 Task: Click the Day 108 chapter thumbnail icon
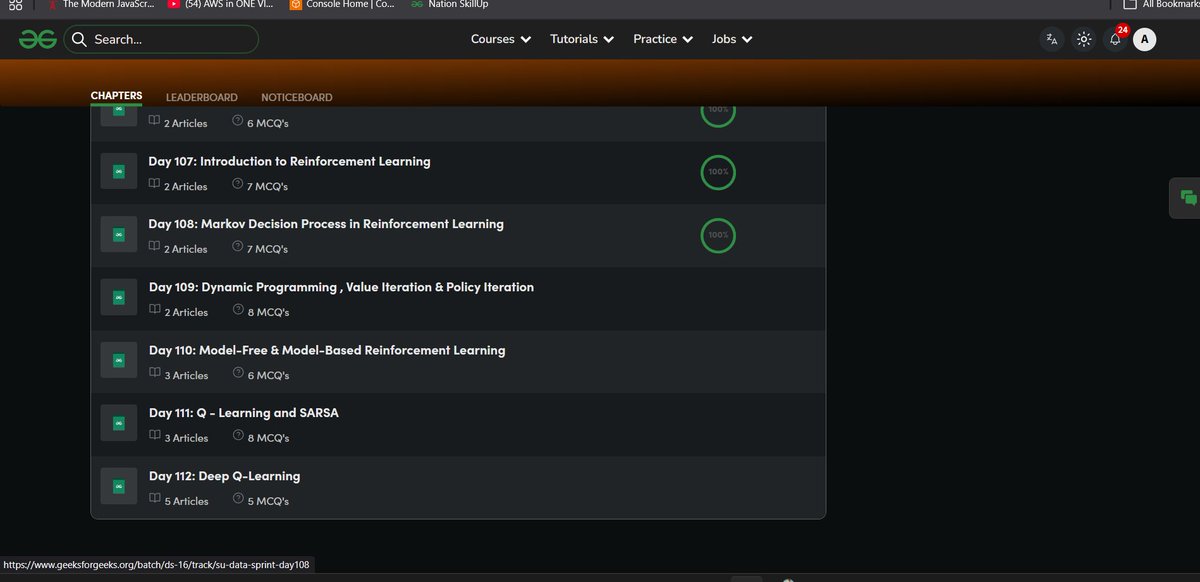(x=118, y=235)
